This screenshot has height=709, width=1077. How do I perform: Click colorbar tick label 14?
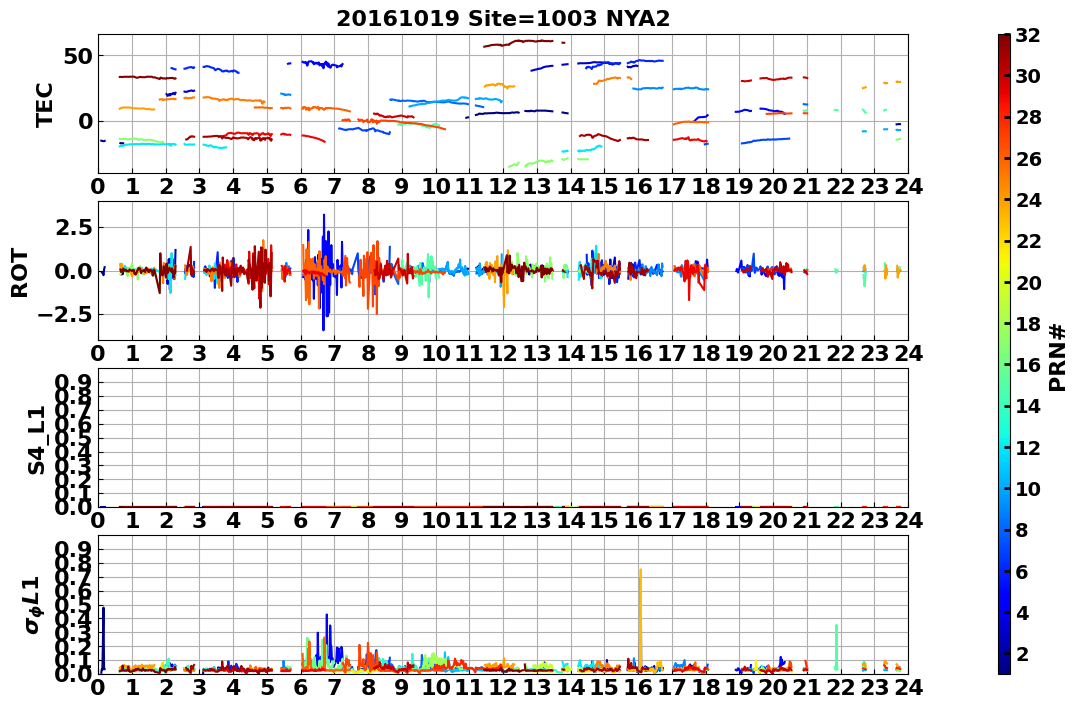(x=1028, y=406)
